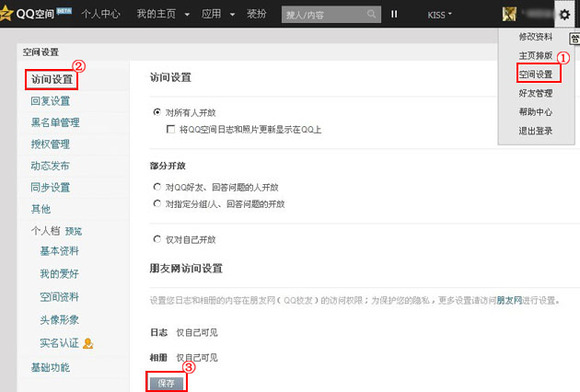Choose 退出登录 from the menu
This screenshot has height=392, width=580.
click(x=535, y=131)
